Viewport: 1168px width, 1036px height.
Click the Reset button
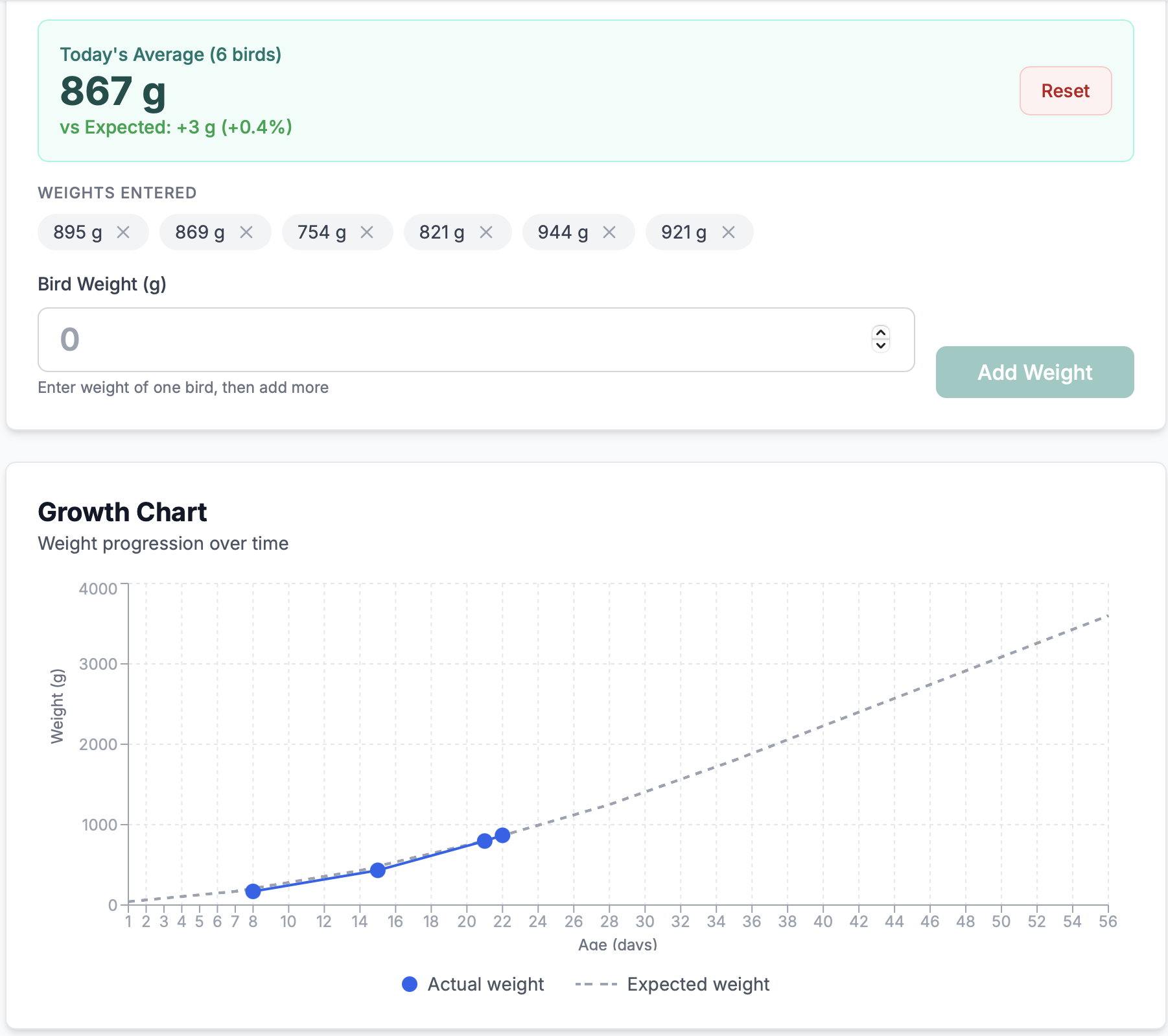click(1065, 91)
